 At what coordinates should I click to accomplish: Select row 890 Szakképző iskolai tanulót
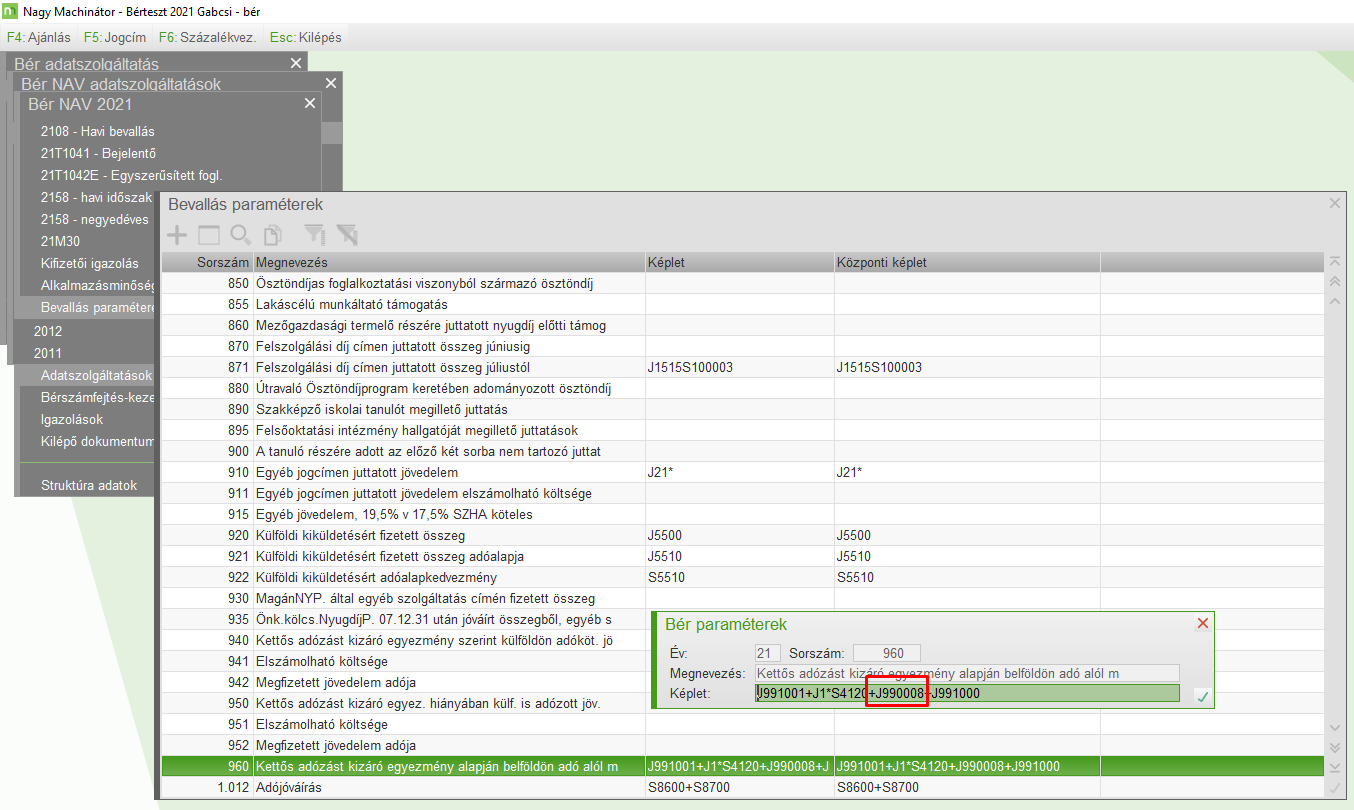pyautogui.click(x=741, y=409)
